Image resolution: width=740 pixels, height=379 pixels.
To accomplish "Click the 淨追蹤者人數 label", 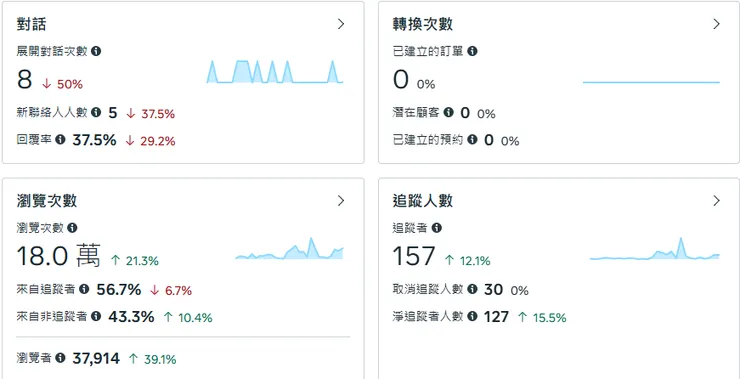I will pos(428,316).
